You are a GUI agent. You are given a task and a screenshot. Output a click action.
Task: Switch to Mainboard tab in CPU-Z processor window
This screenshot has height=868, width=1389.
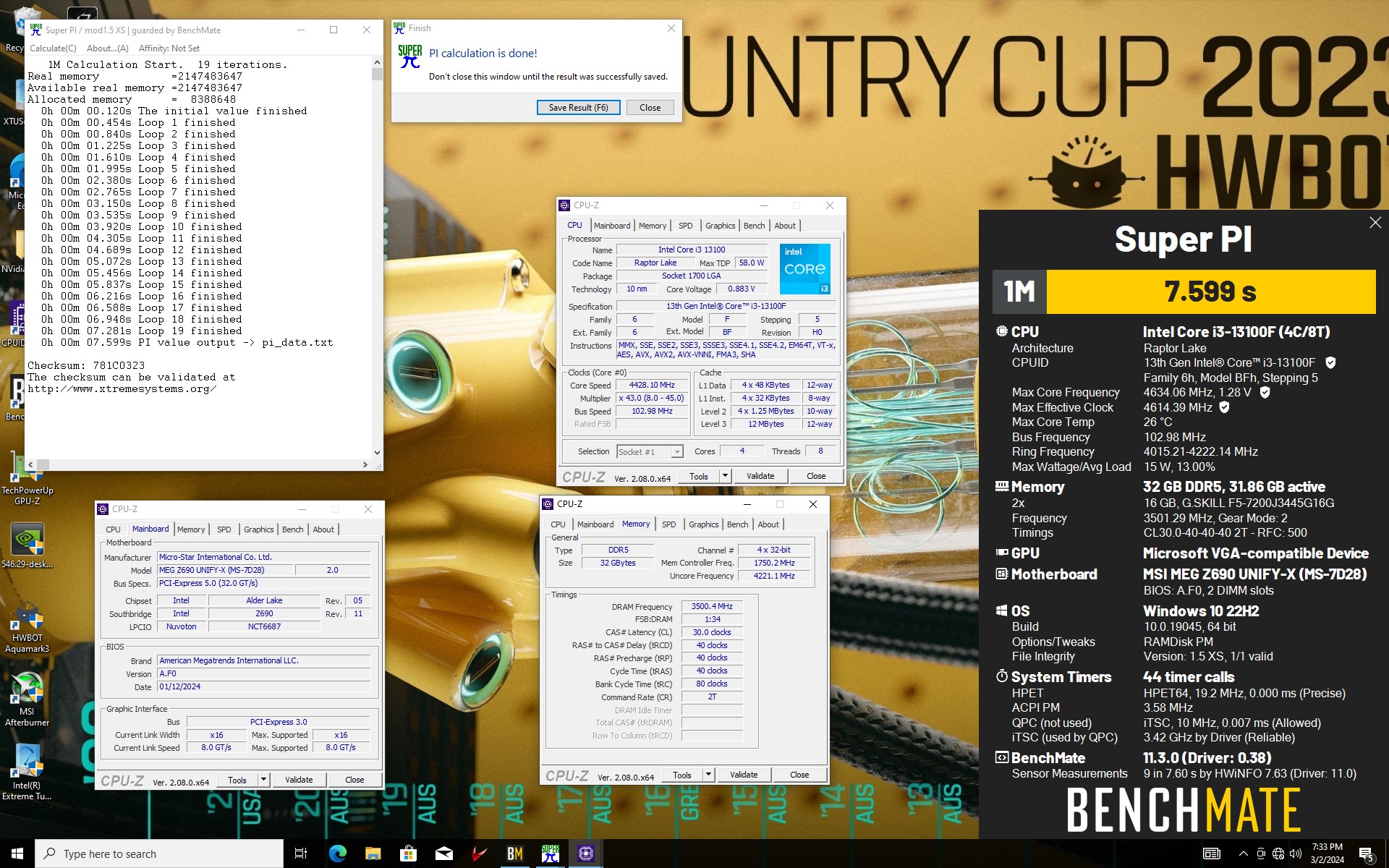612,226
